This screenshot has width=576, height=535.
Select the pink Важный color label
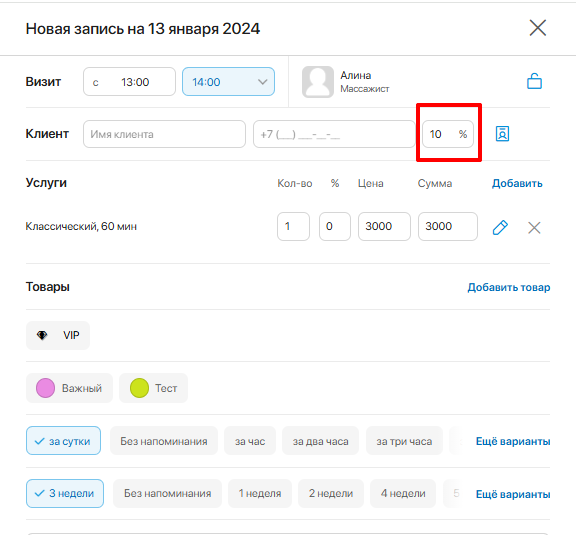click(x=69, y=388)
